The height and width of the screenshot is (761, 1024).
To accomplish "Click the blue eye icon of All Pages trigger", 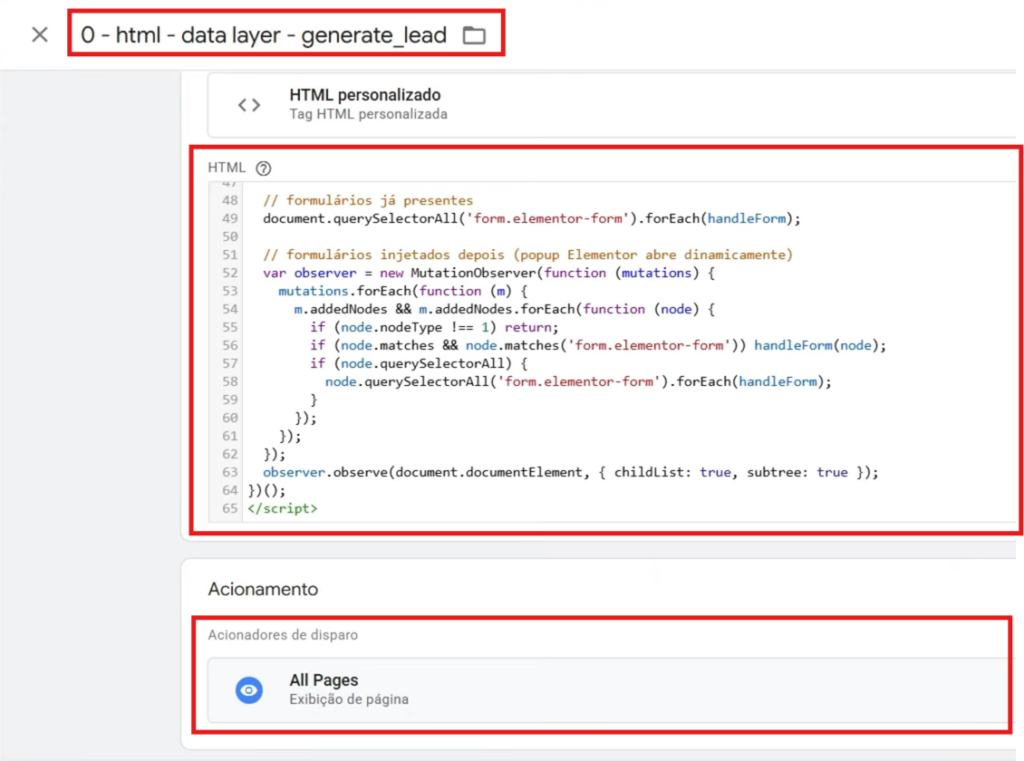I will [249, 690].
